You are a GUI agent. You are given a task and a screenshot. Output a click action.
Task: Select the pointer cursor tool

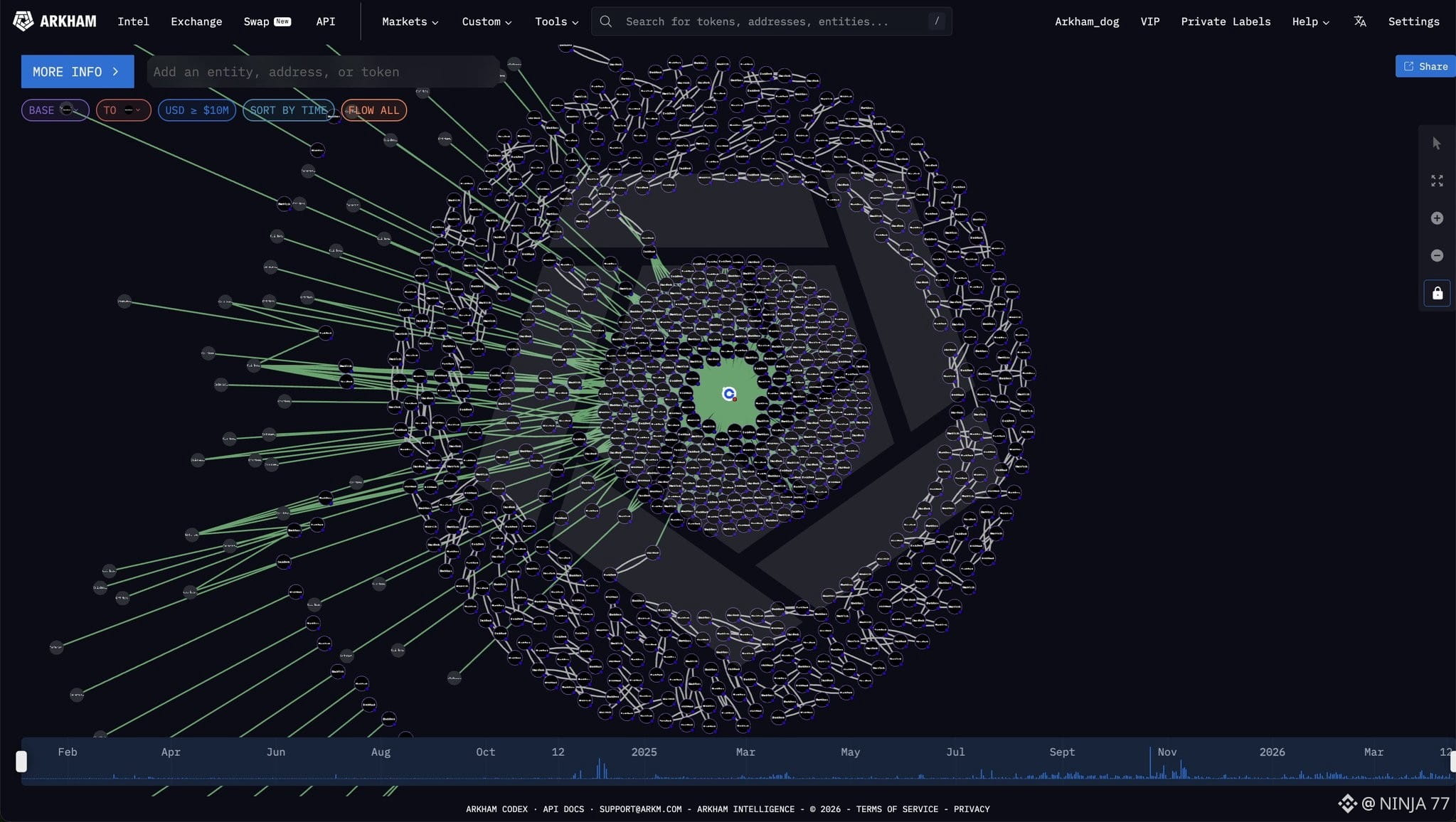click(x=1437, y=144)
